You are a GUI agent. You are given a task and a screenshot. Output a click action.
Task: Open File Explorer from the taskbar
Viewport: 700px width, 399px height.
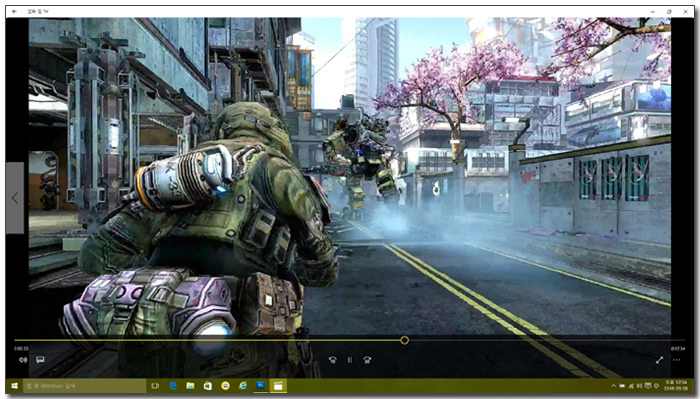coord(190,386)
